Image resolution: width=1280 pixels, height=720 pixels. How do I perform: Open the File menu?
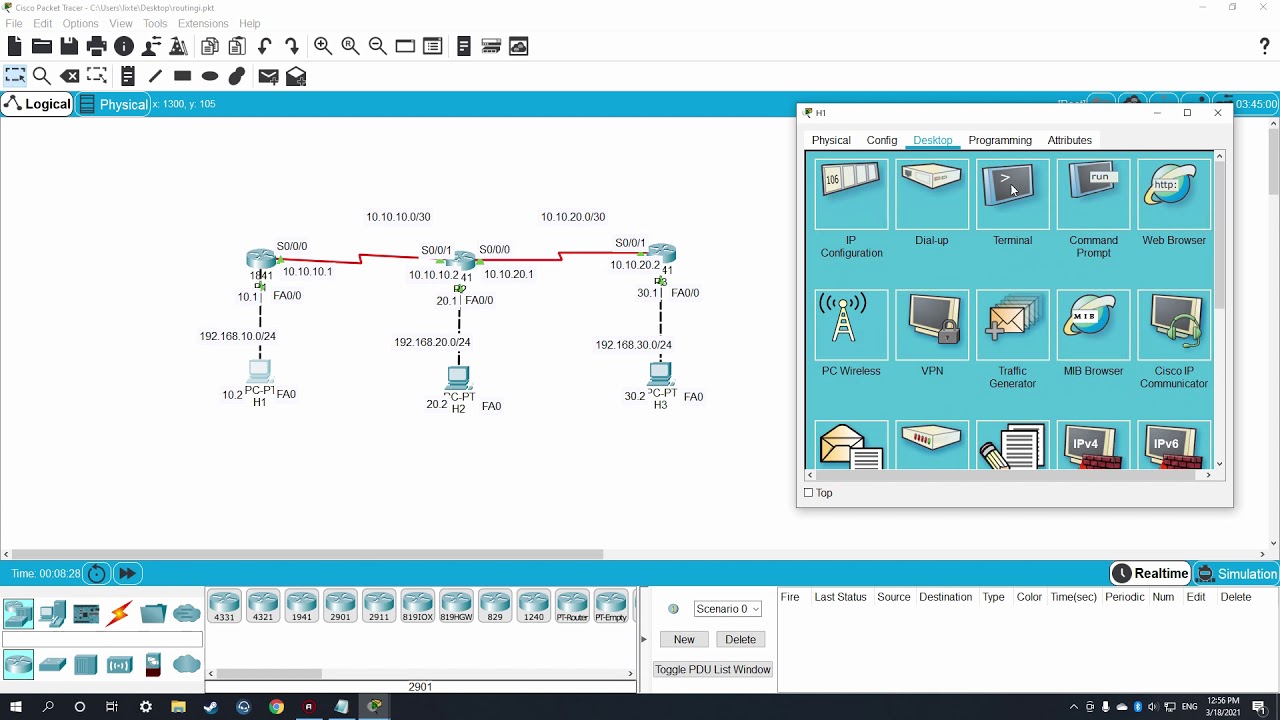coord(14,23)
